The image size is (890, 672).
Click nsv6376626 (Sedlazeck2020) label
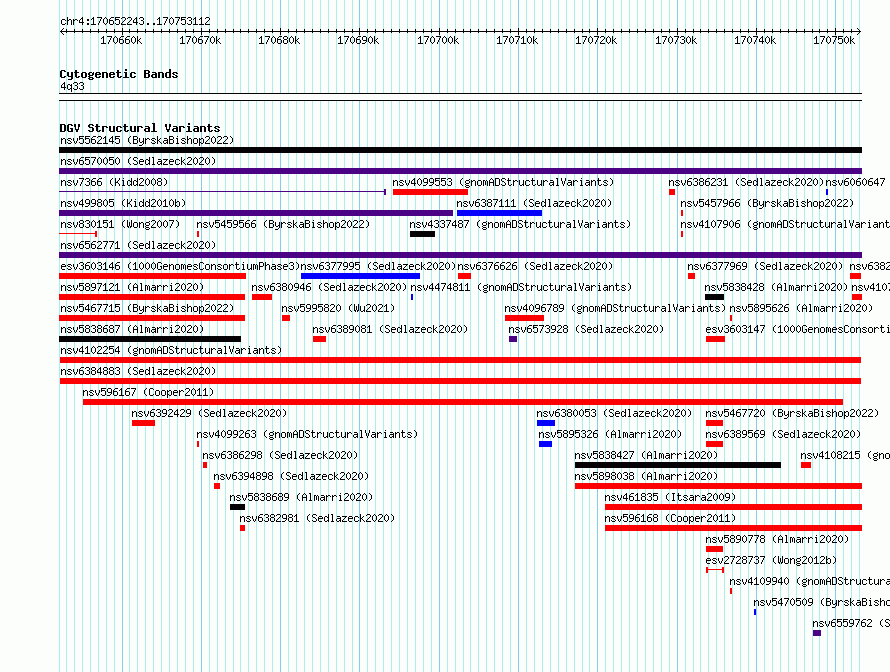click(x=535, y=266)
